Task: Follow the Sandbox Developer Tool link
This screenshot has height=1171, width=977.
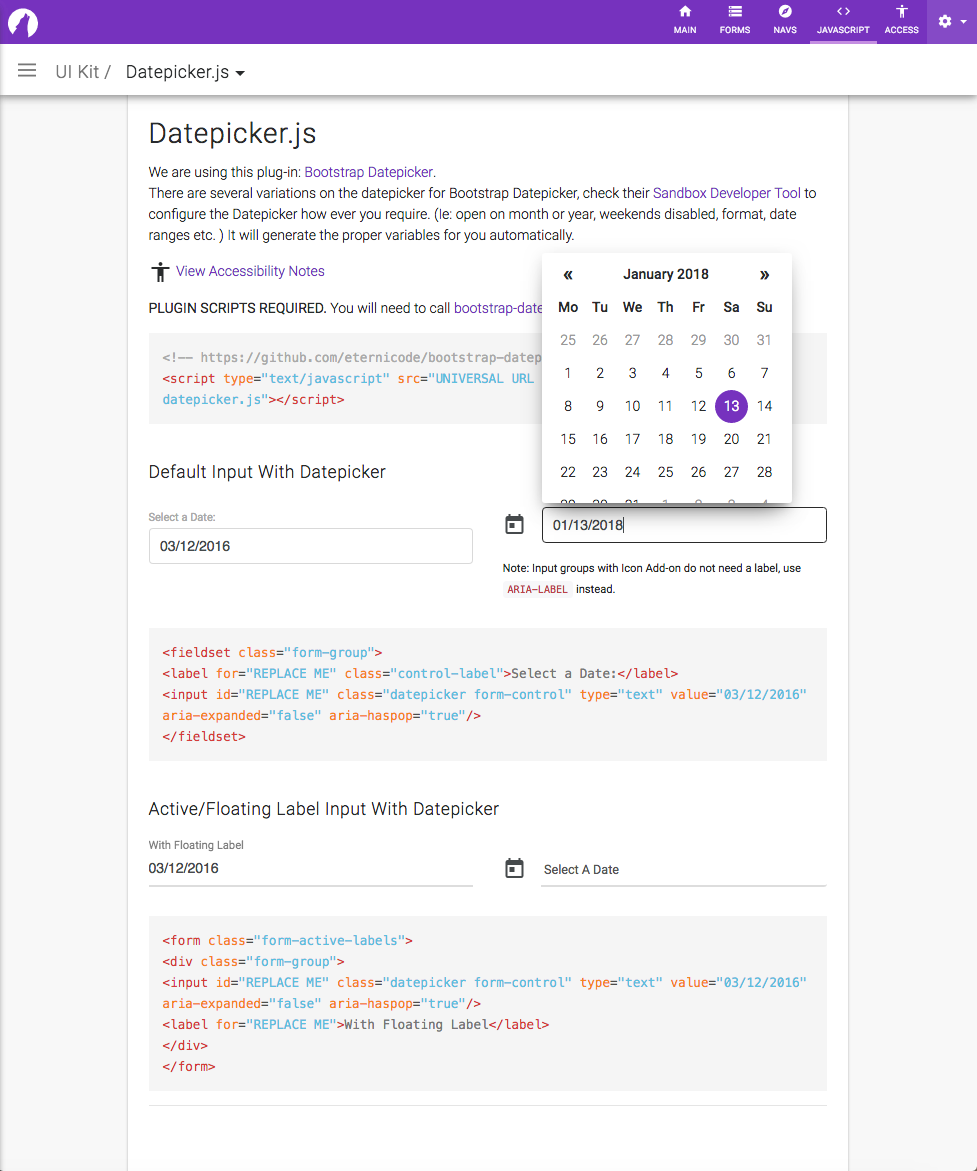Action: (x=727, y=193)
